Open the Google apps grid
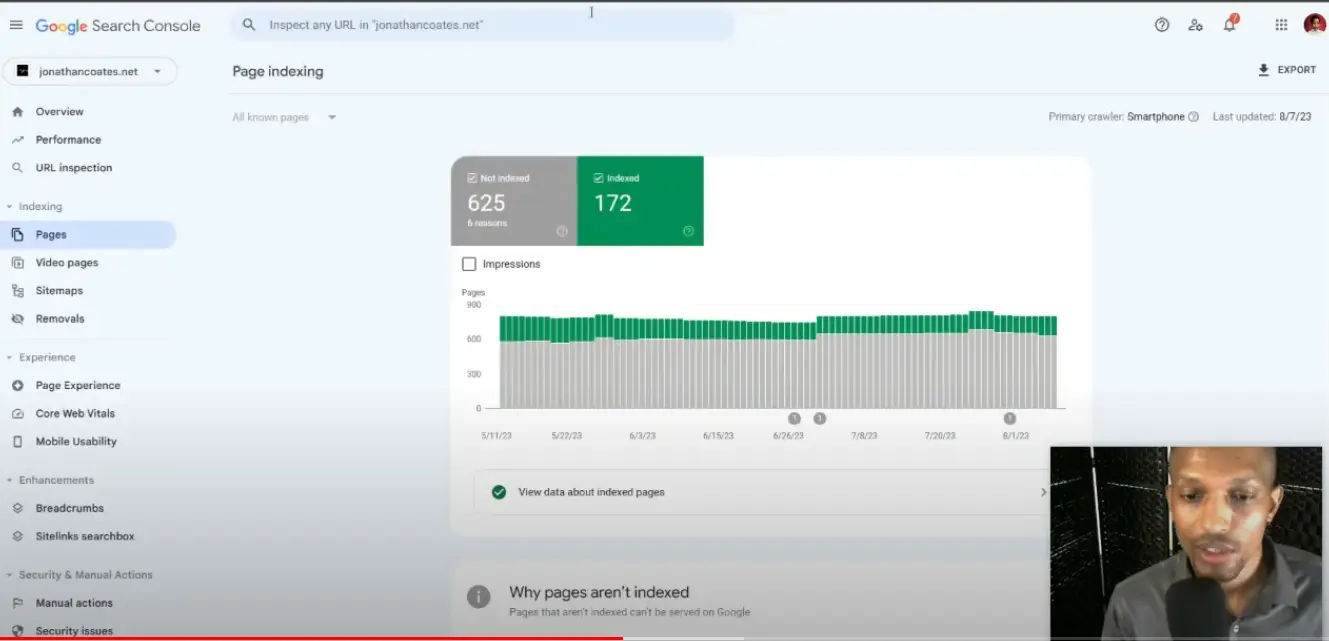The width and height of the screenshot is (1329, 641). point(1283,24)
